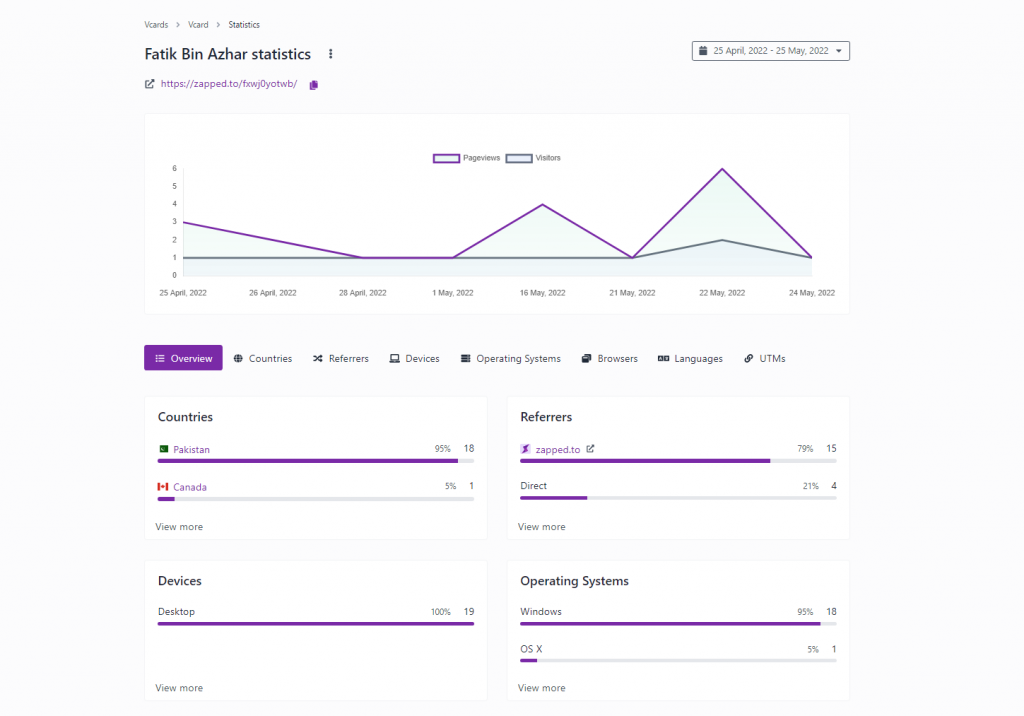The height and width of the screenshot is (716, 1024).
Task: Click the server icon on Operating Systems tab
Action: pos(466,358)
